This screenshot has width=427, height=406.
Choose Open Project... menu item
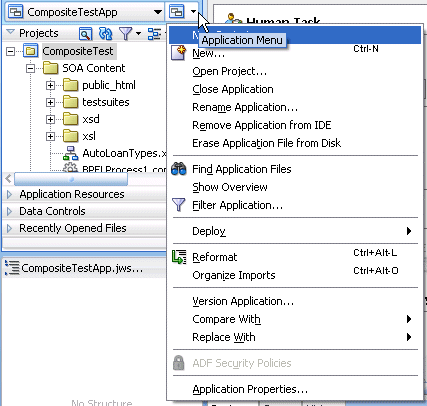pyautogui.click(x=295, y=71)
